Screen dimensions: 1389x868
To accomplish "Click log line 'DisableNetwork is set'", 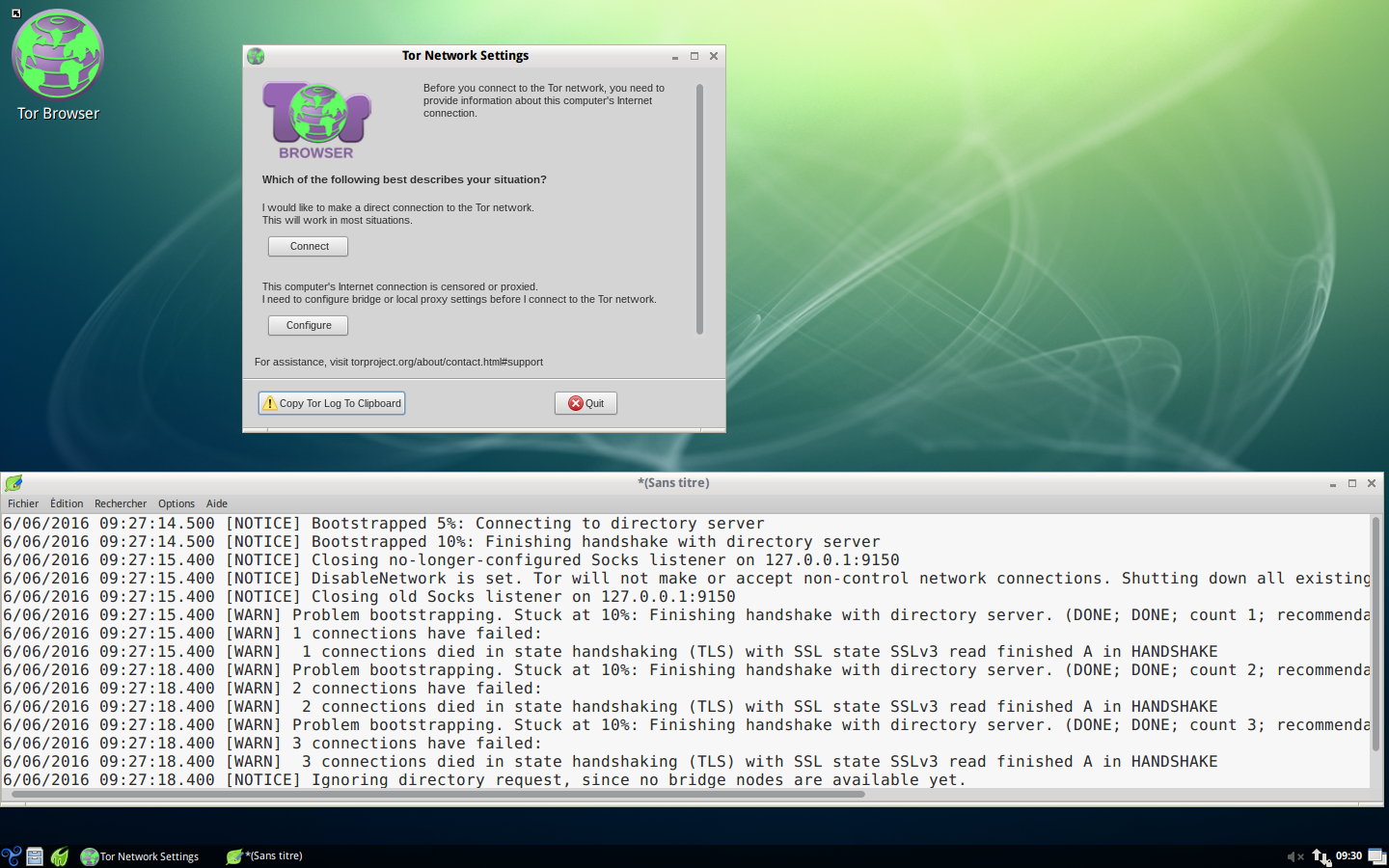I will (686, 579).
